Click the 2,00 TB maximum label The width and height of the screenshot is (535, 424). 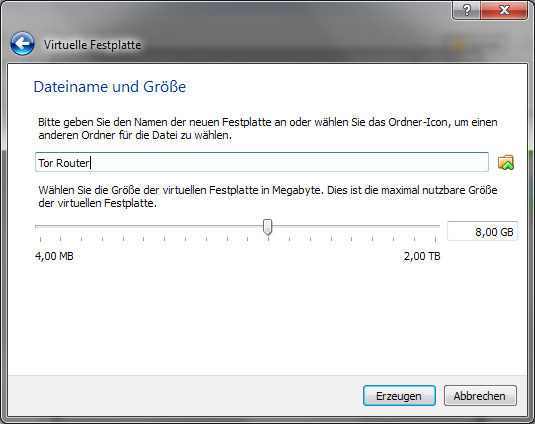coord(422,256)
